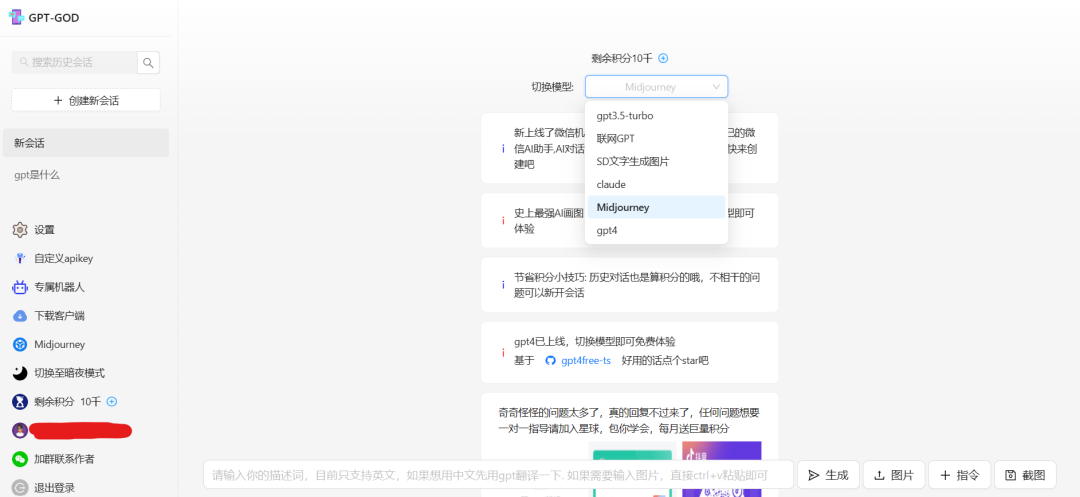Click the 切换至暗夜模式 label
This screenshot has width=1080, height=497.
(x=70, y=373)
